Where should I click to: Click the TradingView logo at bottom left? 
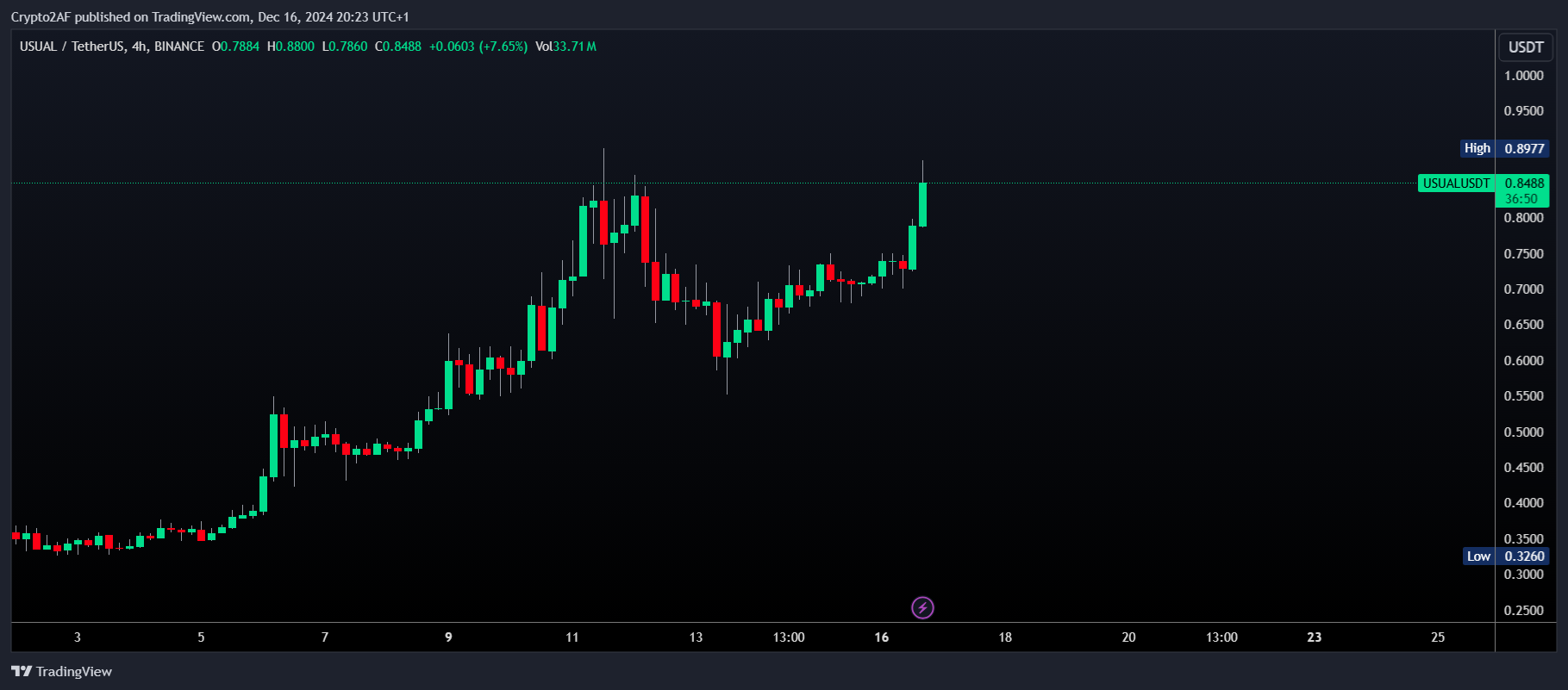tap(61, 672)
